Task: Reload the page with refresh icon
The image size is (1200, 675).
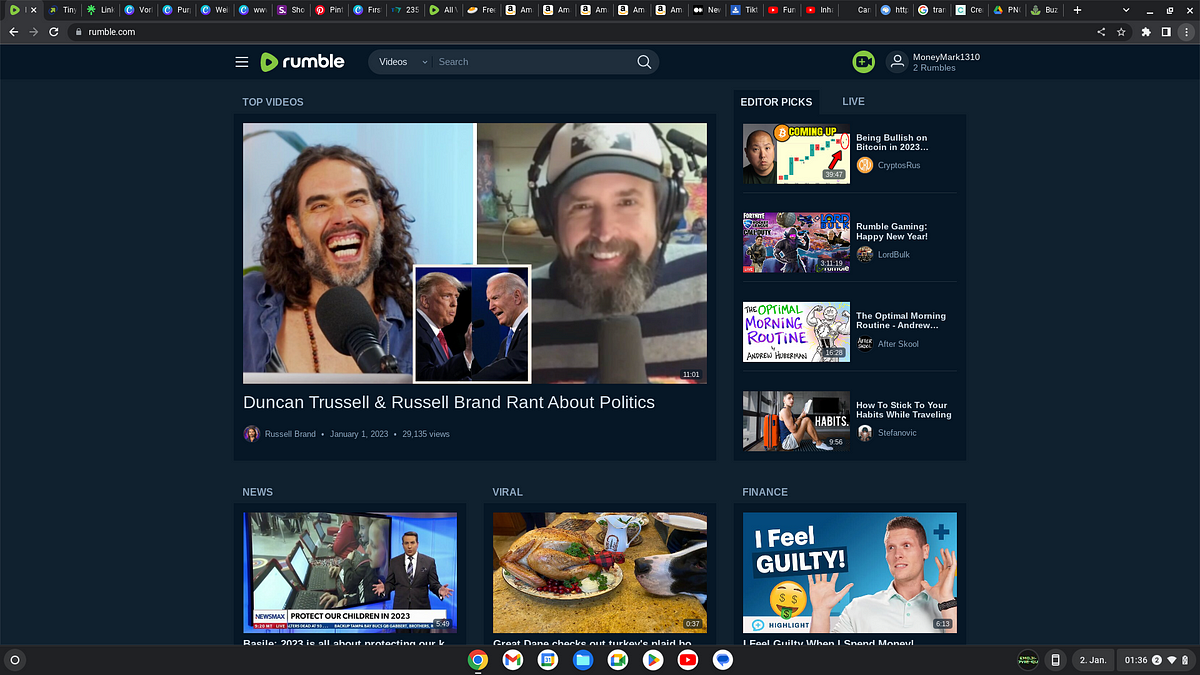Action: point(54,32)
